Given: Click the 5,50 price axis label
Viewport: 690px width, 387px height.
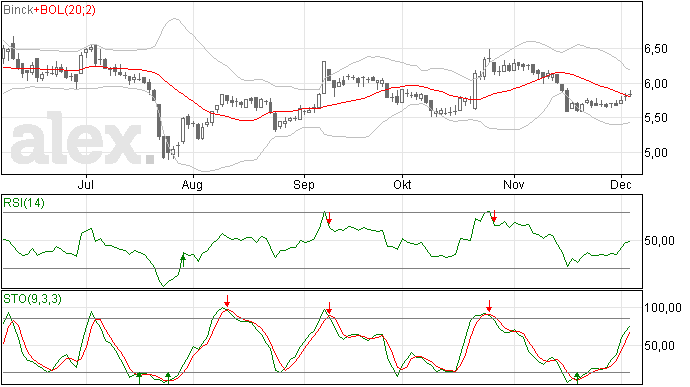Looking at the screenshot, I should click(656, 118).
